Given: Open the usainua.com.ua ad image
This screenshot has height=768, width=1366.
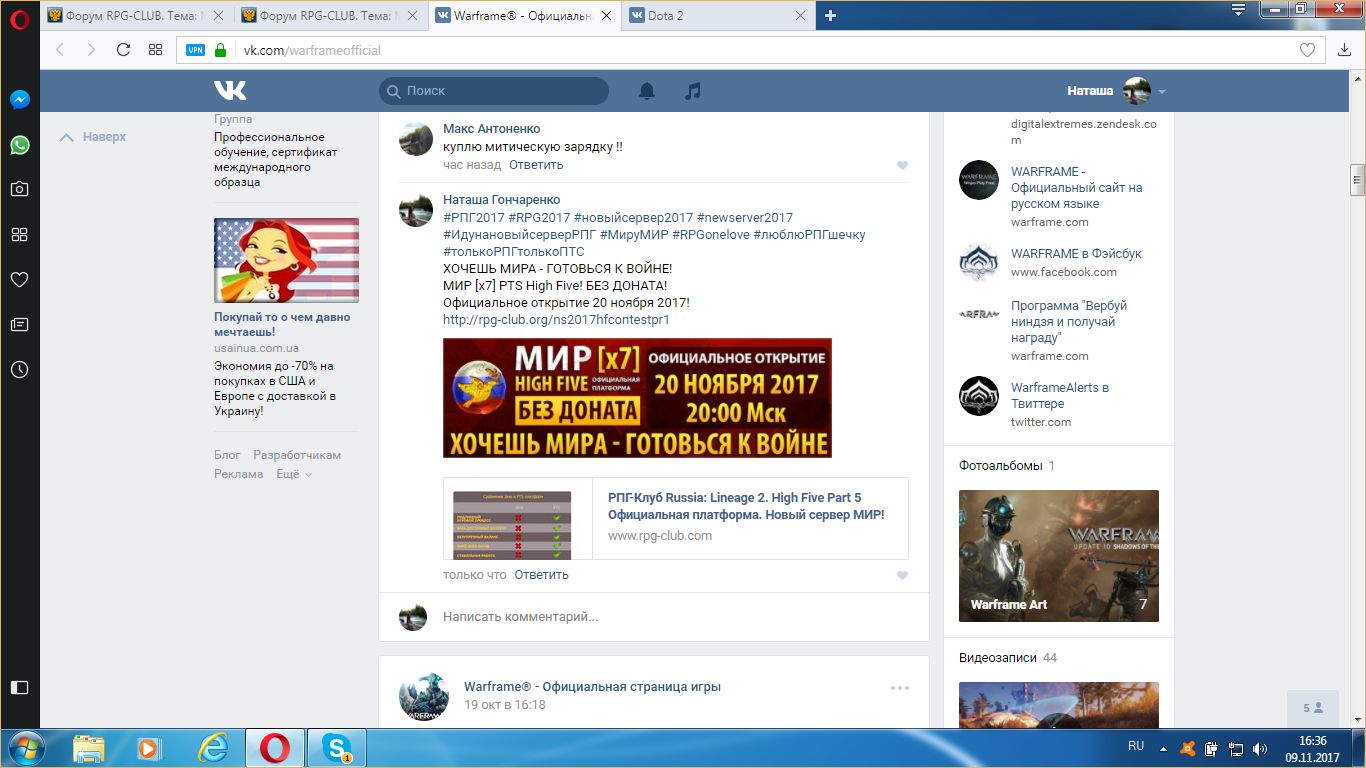Looking at the screenshot, I should (286, 261).
